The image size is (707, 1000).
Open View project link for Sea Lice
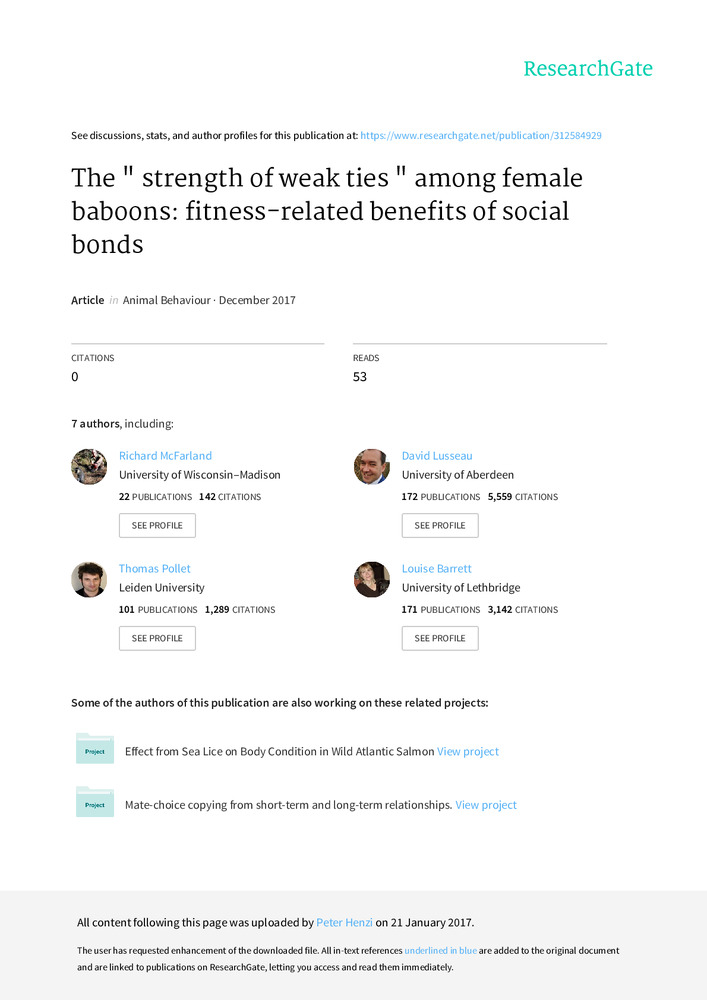tap(468, 751)
